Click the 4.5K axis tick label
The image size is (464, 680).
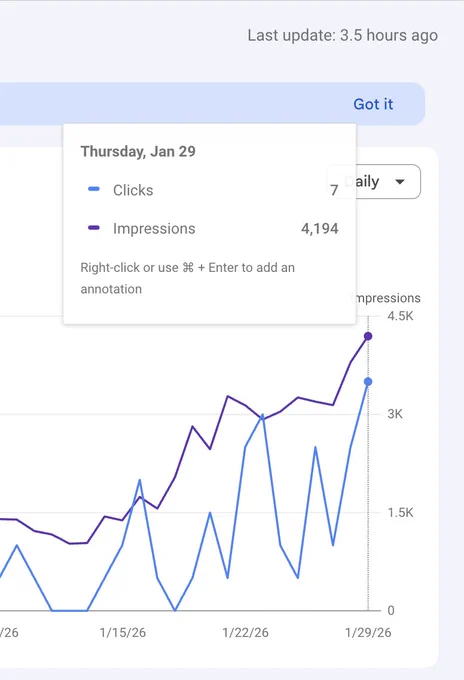click(400, 316)
